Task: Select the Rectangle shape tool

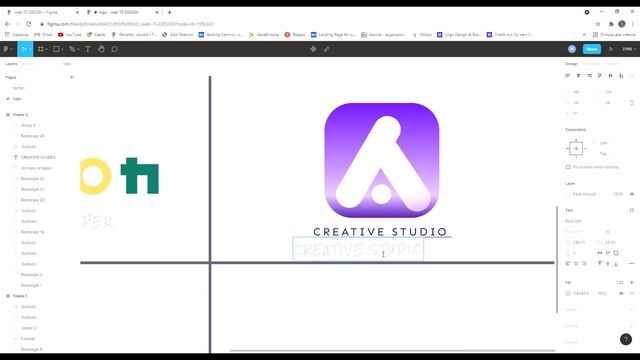Action: coord(56,49)
